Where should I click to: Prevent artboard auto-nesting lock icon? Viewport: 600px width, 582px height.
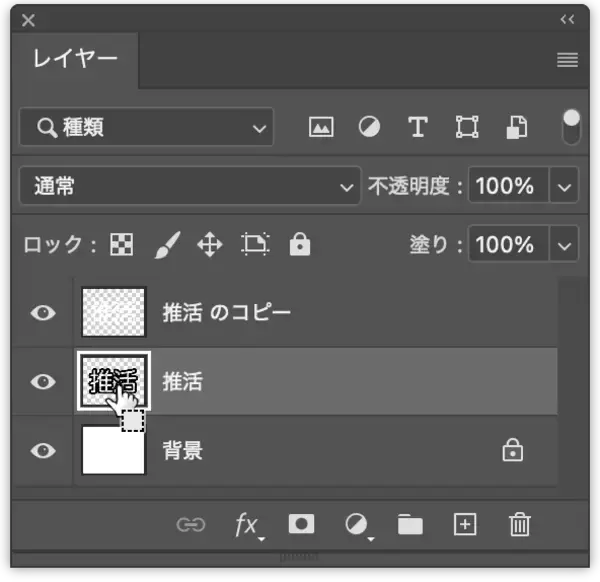[255, 244]
